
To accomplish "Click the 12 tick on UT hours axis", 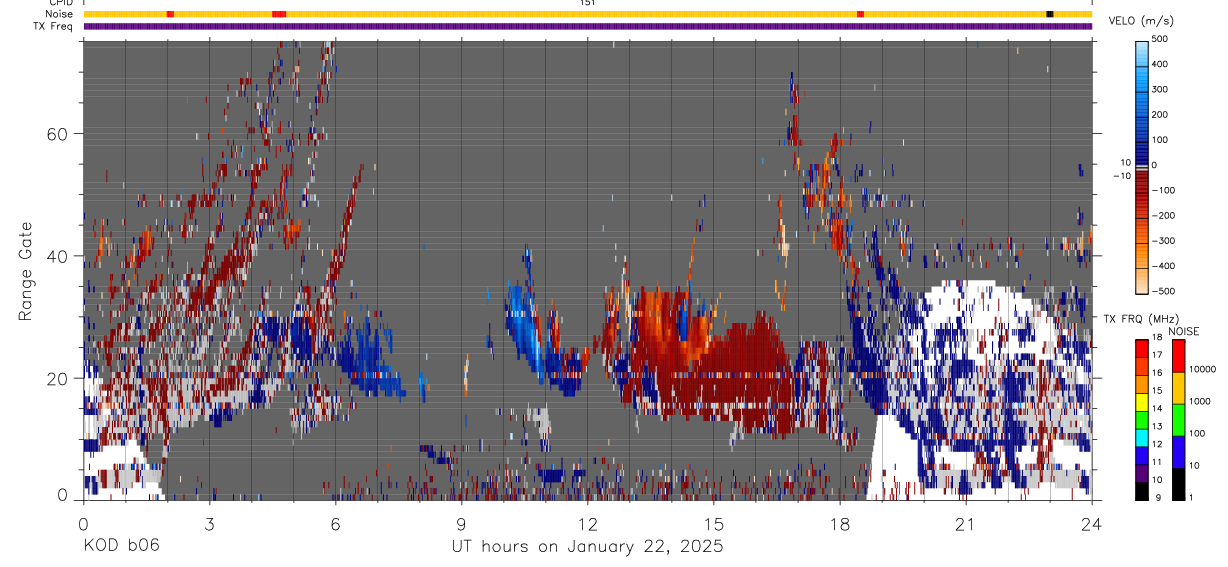I will [x=587, y=525].
